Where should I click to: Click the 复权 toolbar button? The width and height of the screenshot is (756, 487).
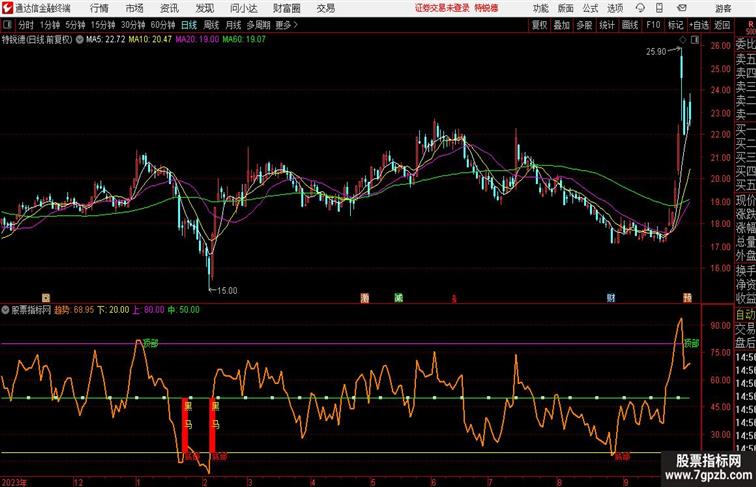tap(540, 25)
